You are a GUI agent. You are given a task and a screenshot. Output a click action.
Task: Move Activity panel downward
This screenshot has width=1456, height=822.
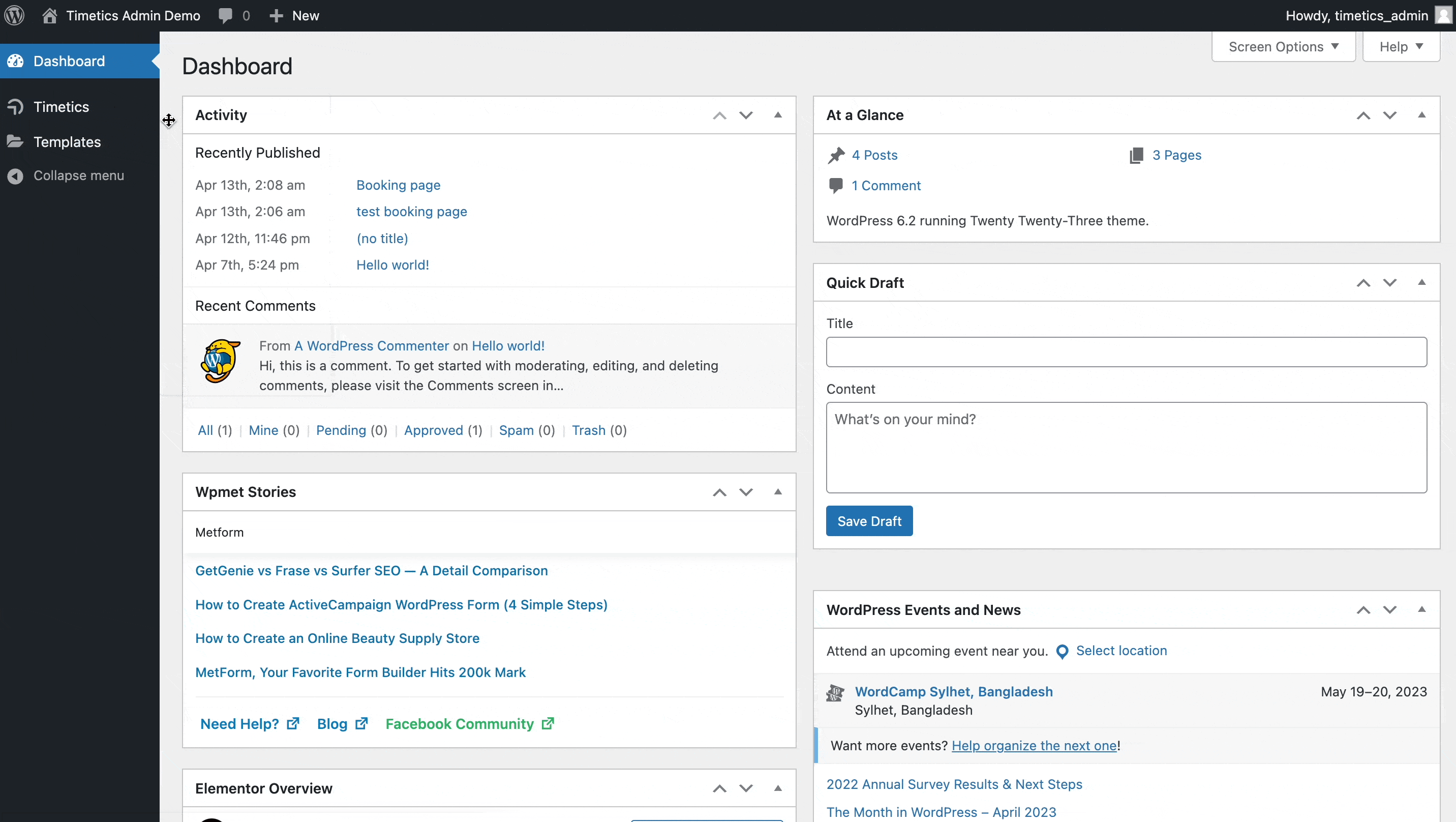tap(746, 114)
